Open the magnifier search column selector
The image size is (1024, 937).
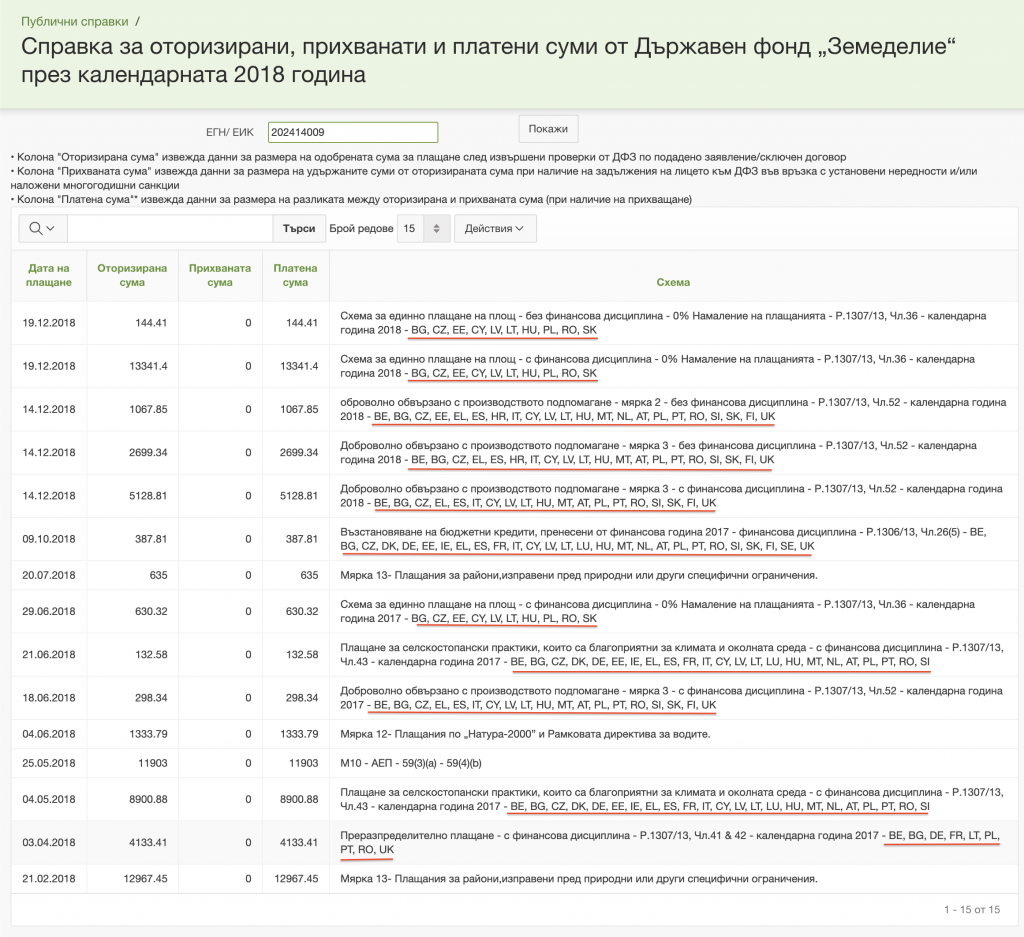[x=42, y=228]
